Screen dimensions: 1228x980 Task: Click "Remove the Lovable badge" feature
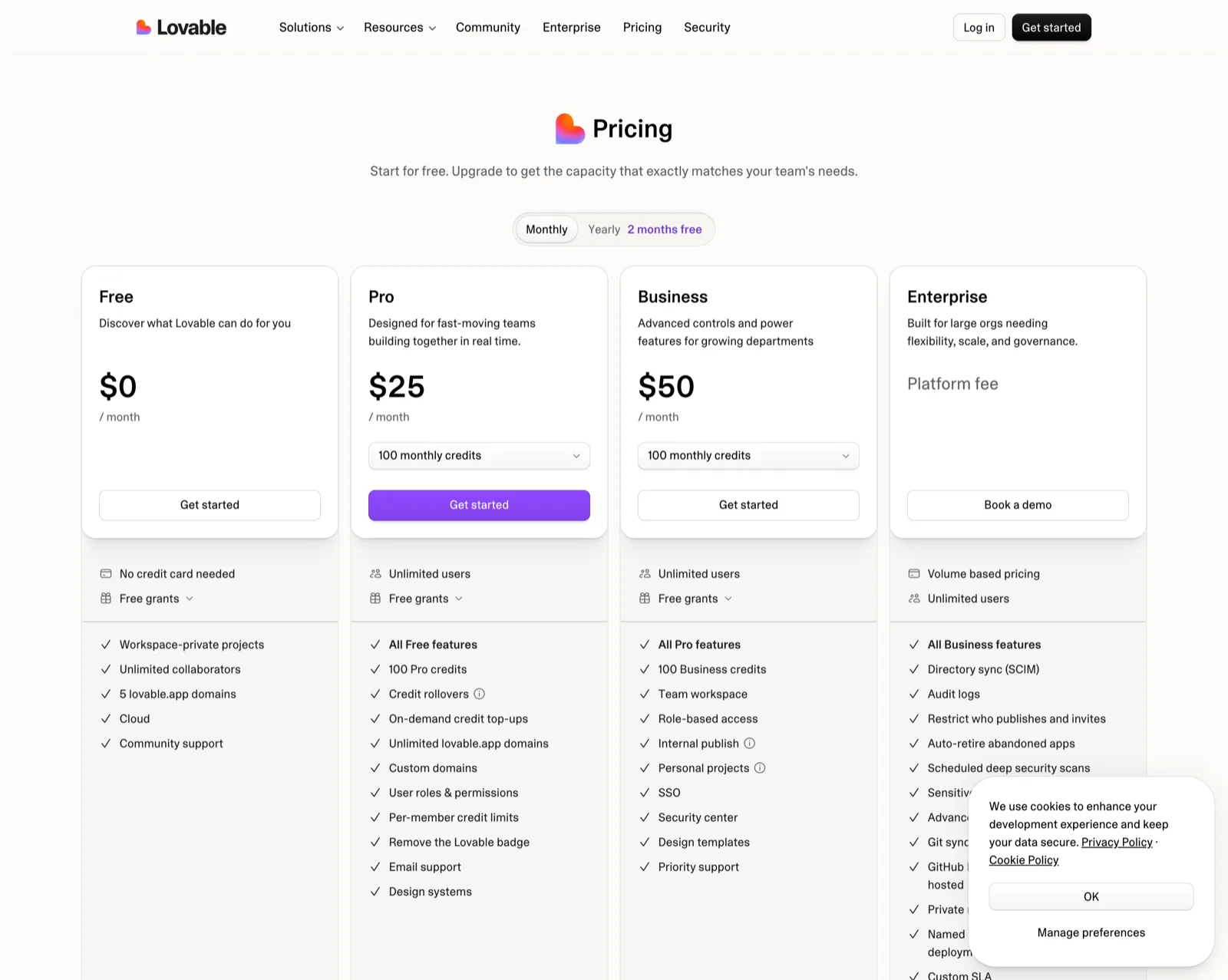(459, 842)
